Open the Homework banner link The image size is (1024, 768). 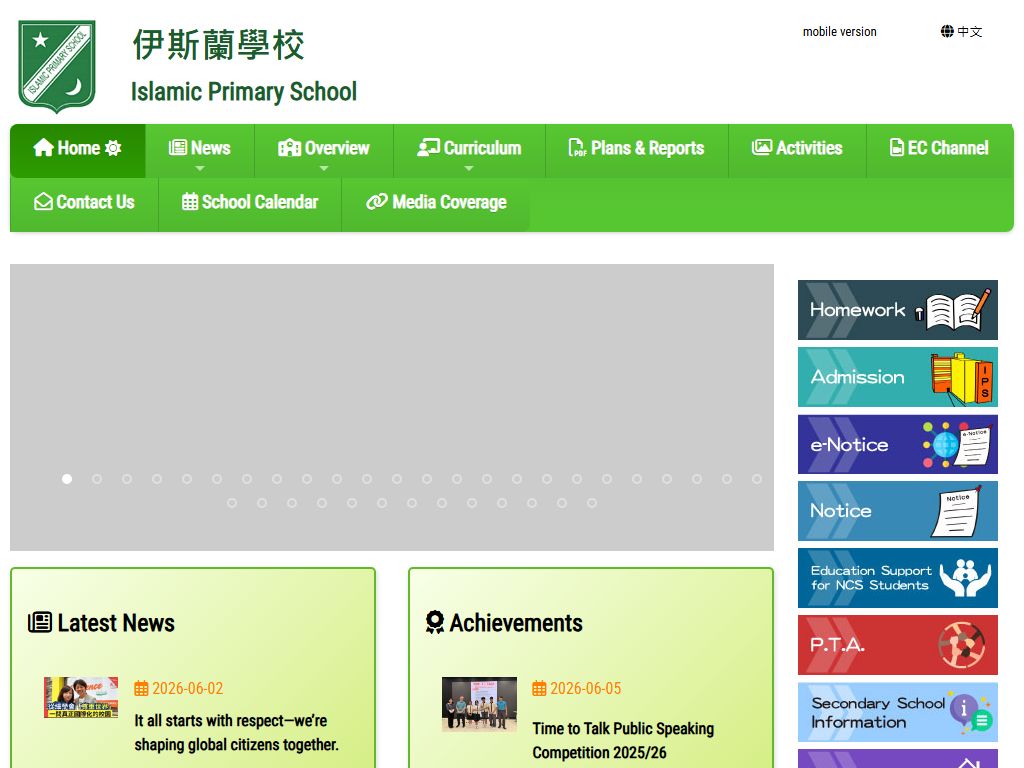[x=898, y=310]
